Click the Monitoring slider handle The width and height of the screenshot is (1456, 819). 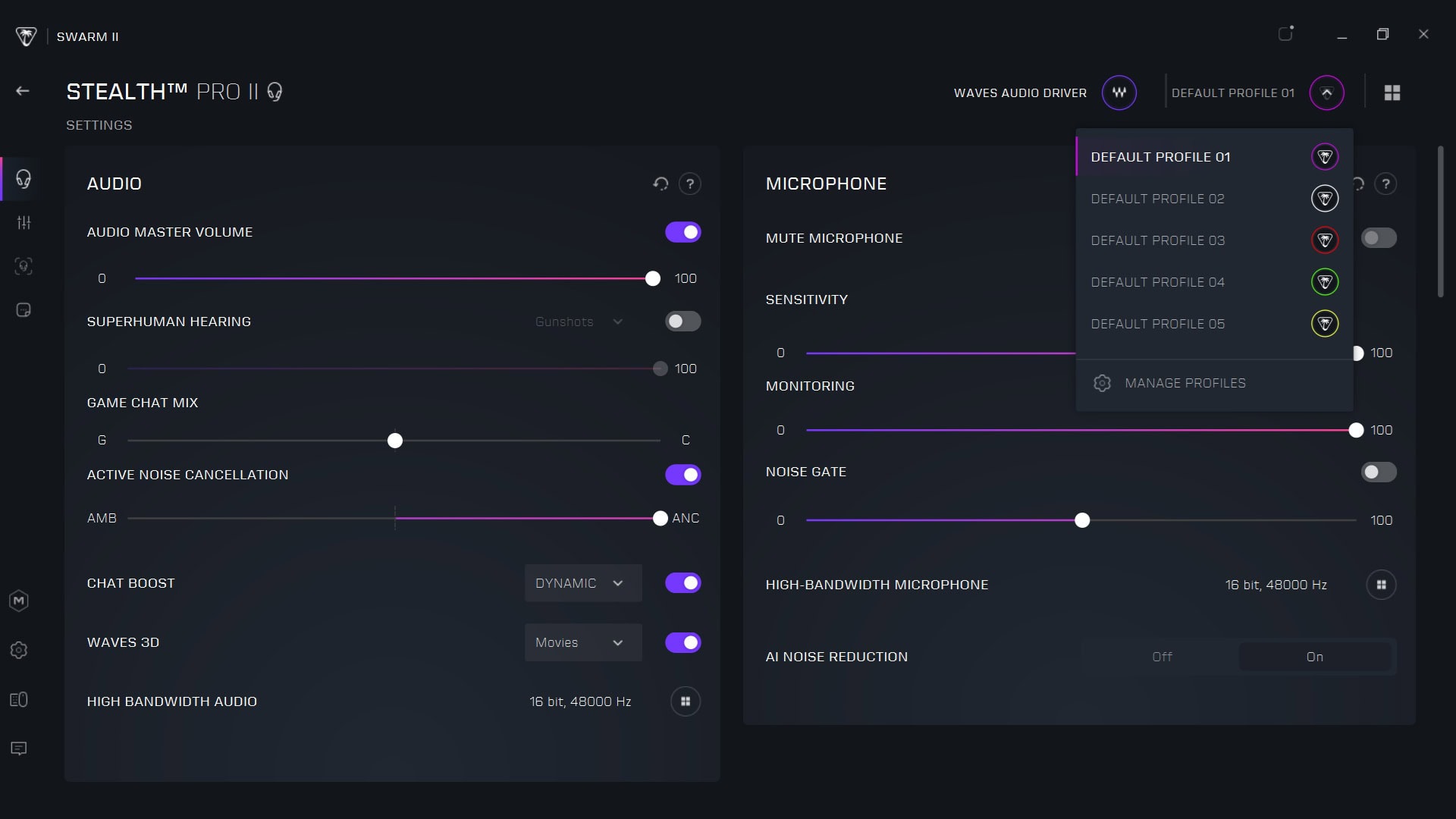[x=1356, y=431]
